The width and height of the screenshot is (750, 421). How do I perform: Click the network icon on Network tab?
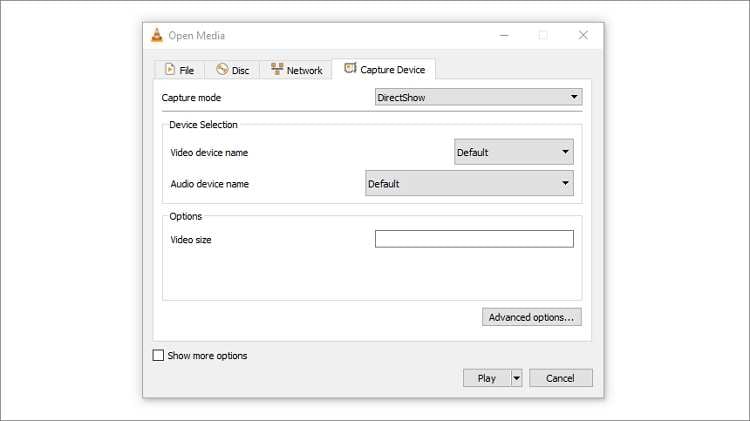tap(277, 69)
